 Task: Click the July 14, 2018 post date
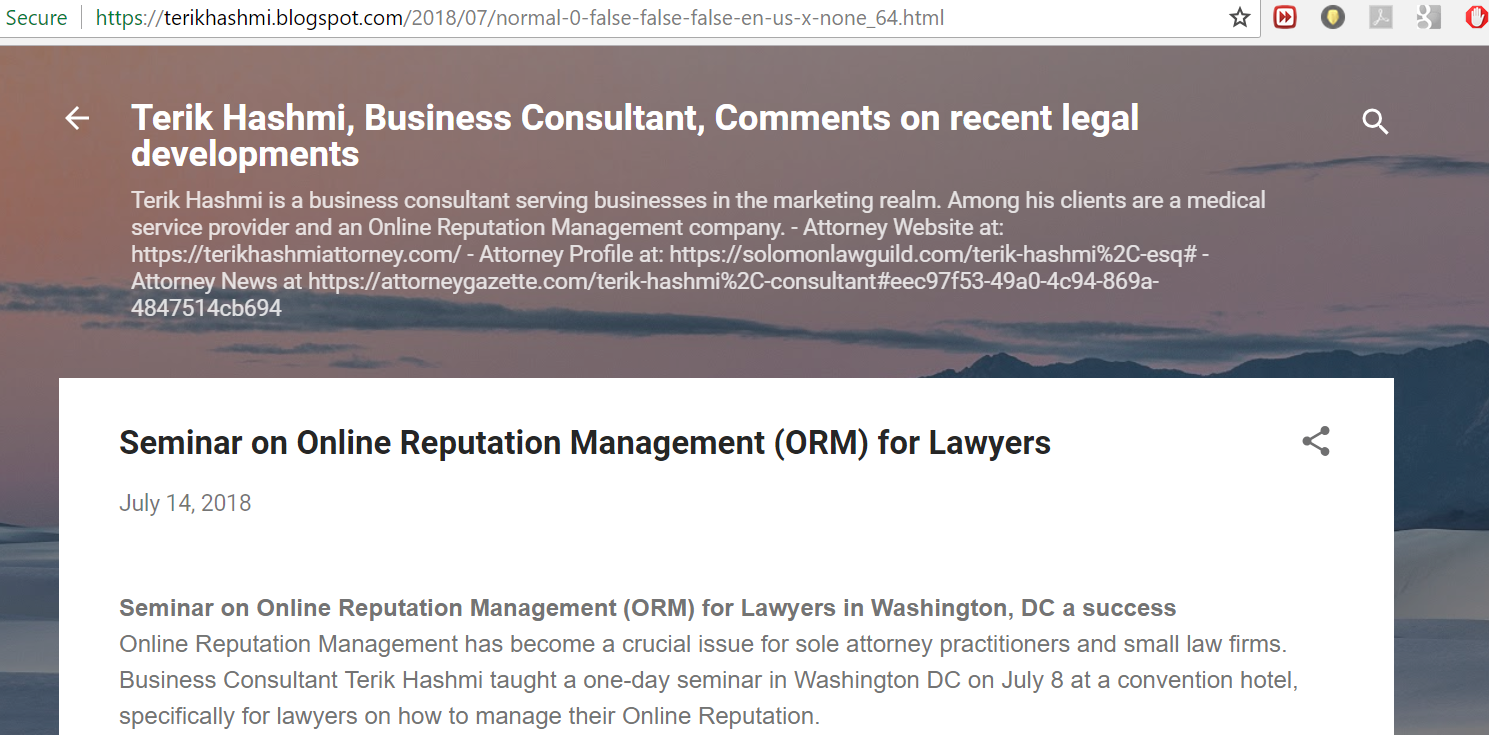(x=185, y=502)
